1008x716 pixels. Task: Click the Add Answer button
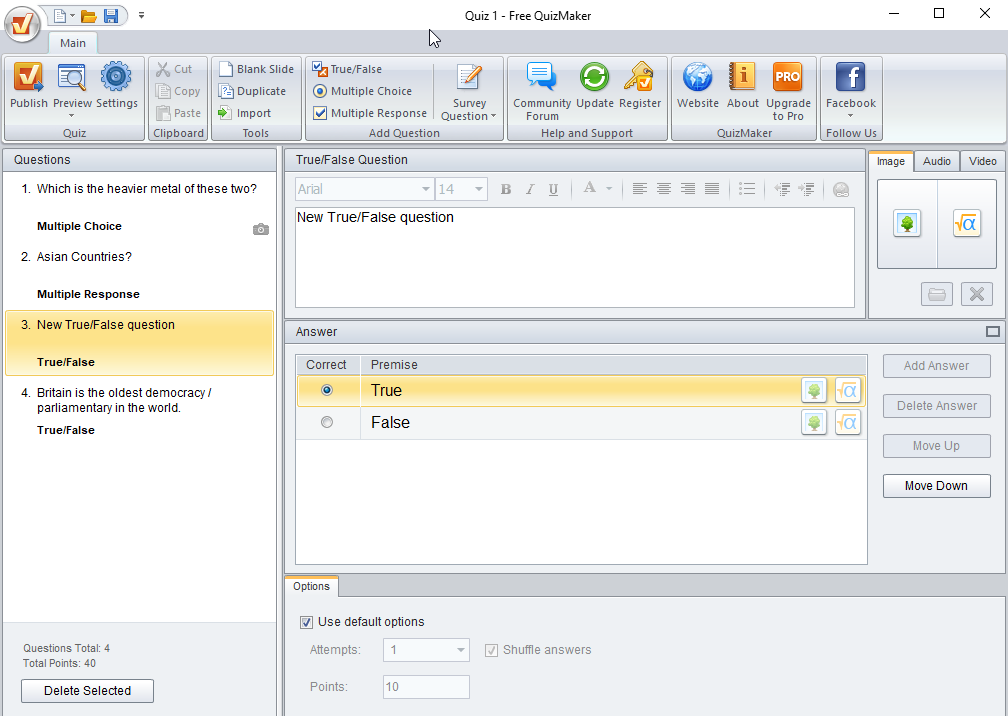(x=936, y=366)
